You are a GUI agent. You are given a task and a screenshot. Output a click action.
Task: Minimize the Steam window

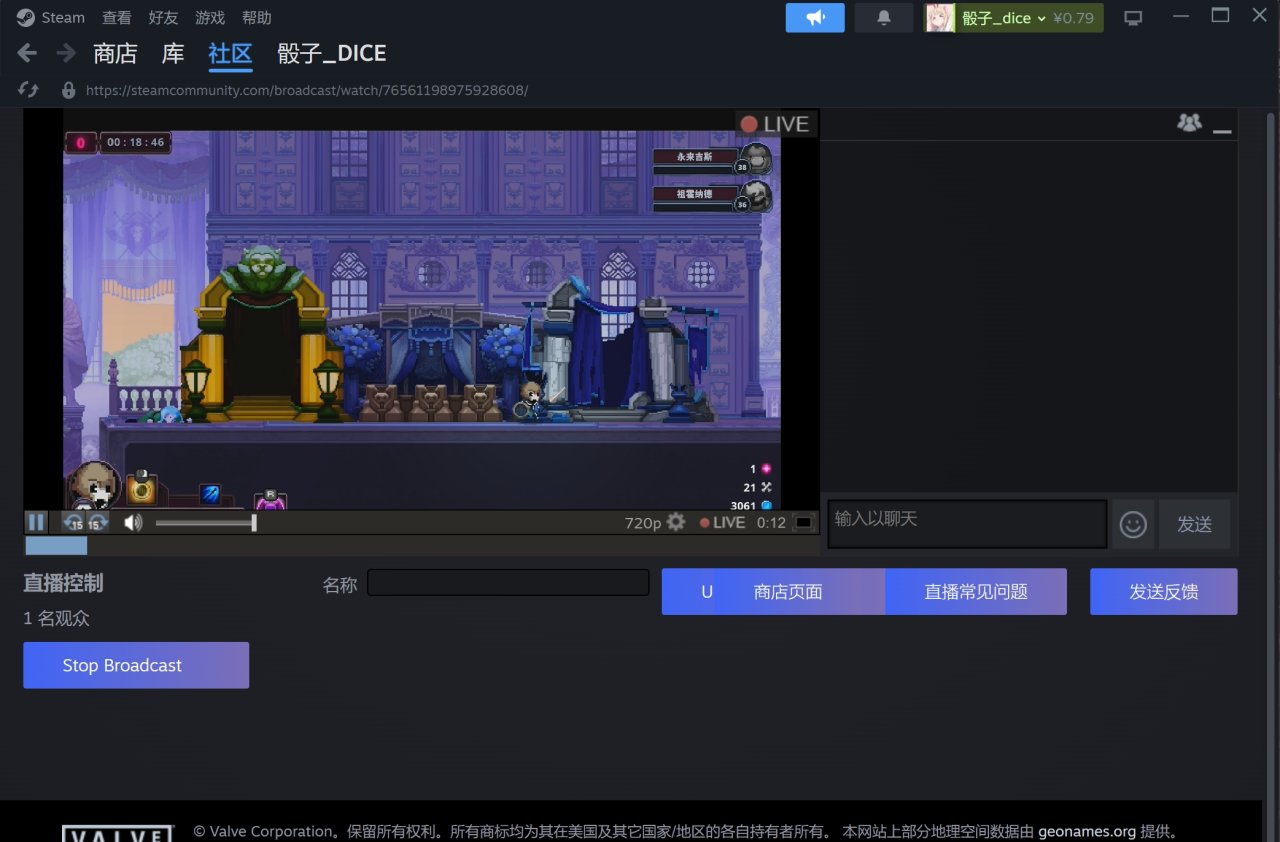click(x=1183, y=17)
